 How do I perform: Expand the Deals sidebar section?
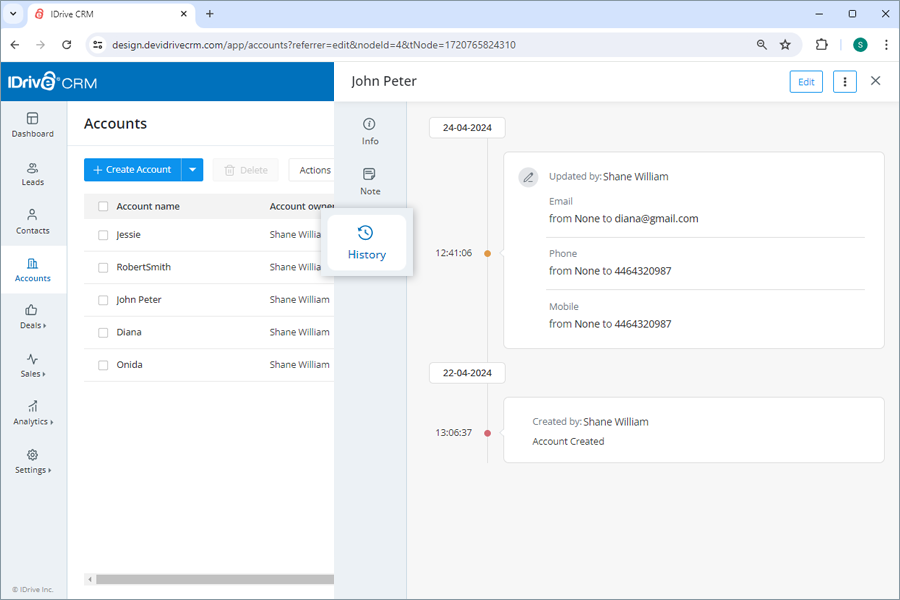pyautogui.click(x=32, y=318)
